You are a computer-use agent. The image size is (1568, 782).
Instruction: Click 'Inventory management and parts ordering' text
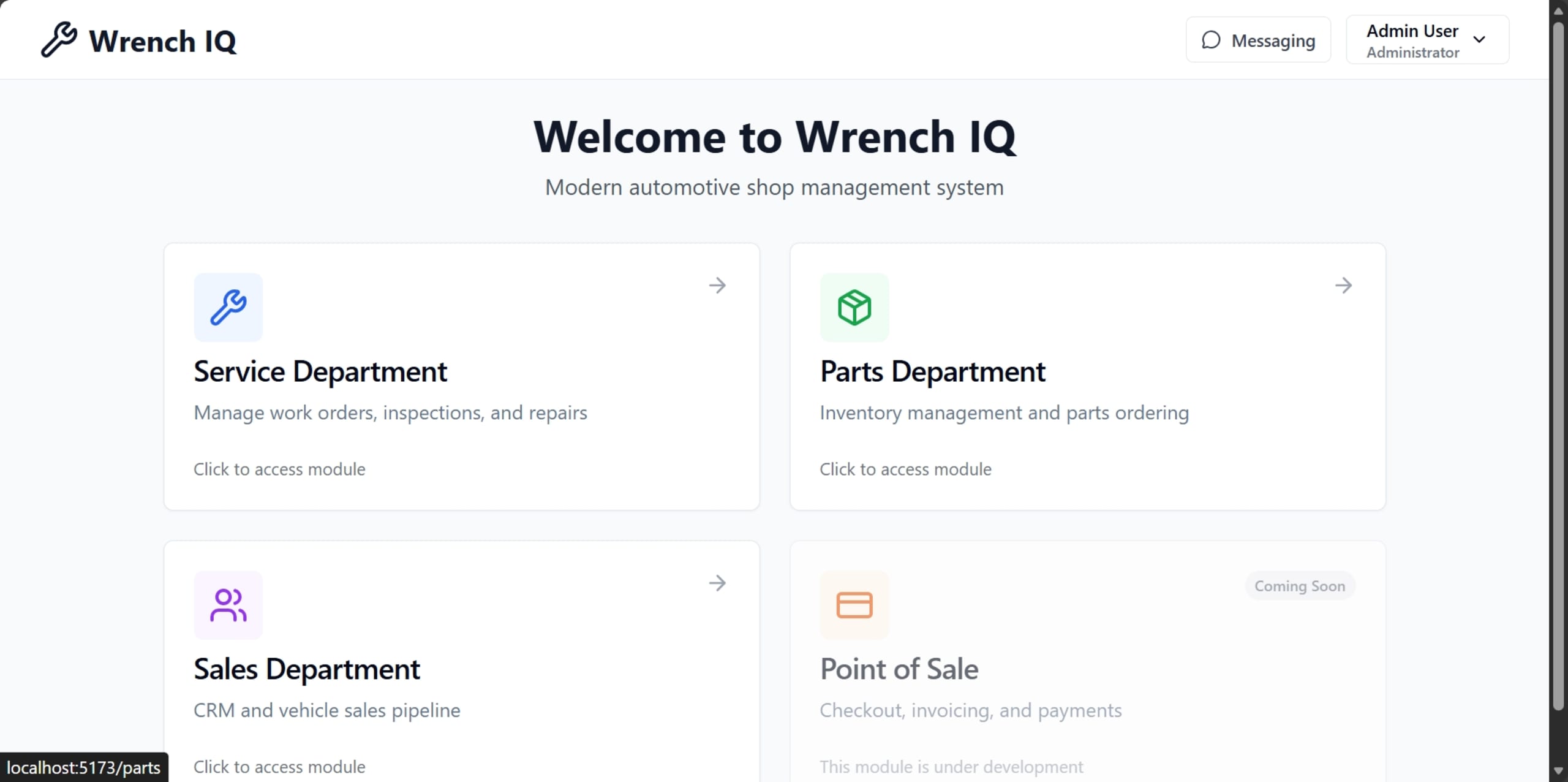(1005, 413)
